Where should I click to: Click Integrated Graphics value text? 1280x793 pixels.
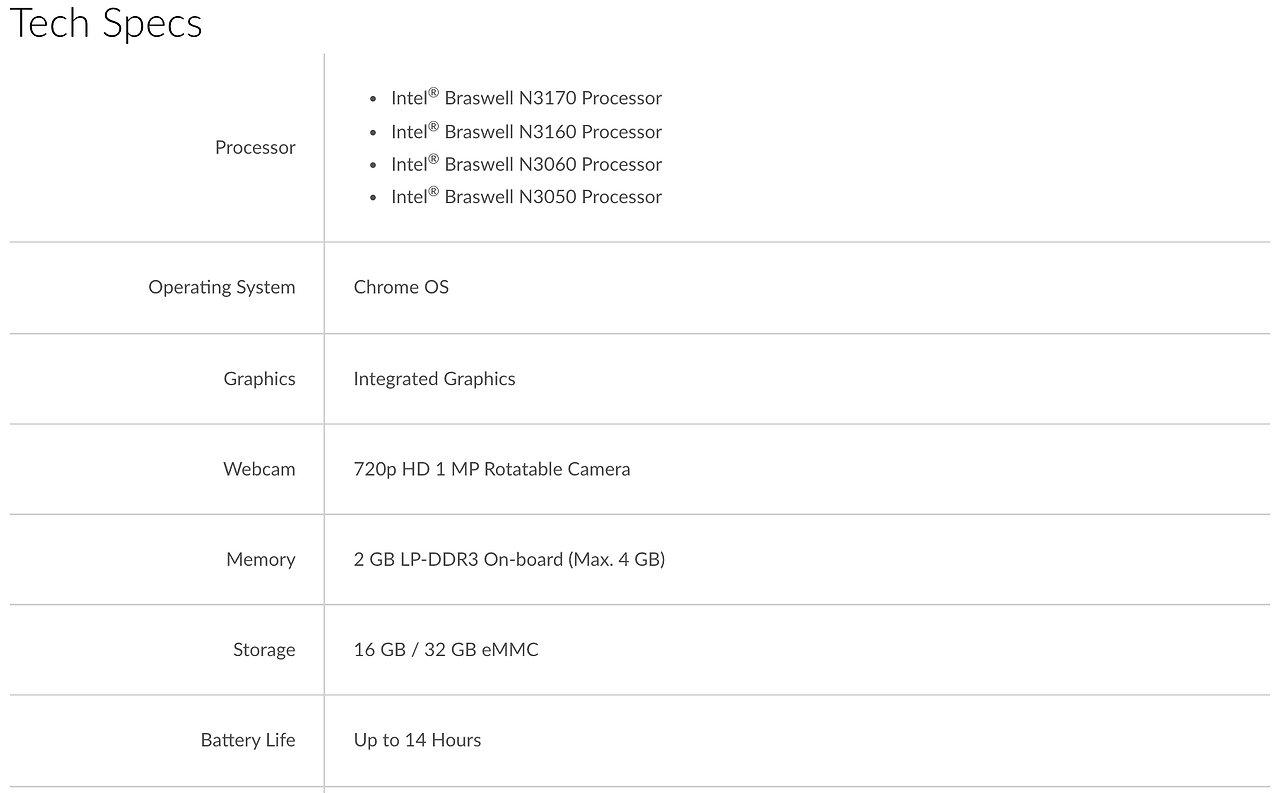(434, 379)
